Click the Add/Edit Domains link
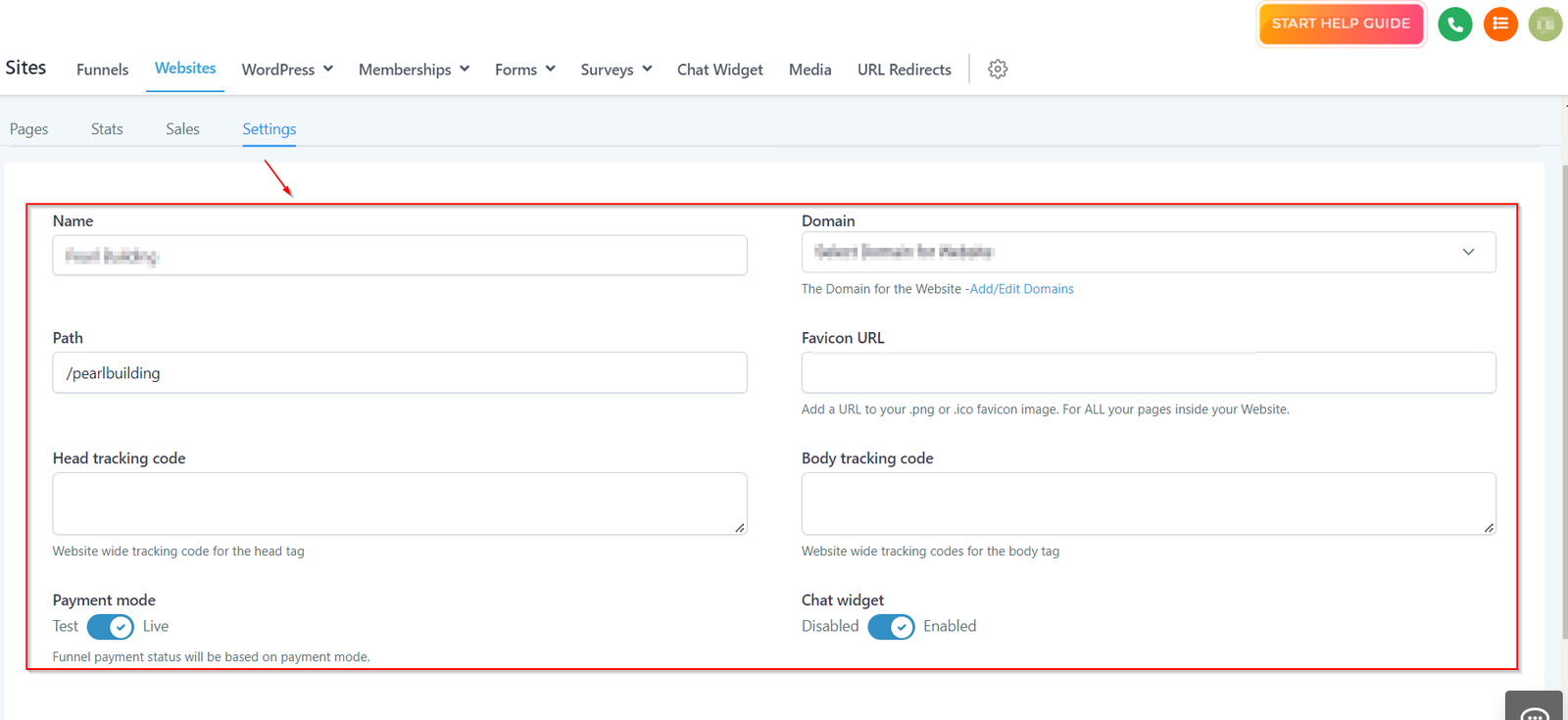 click(1021, 289)
